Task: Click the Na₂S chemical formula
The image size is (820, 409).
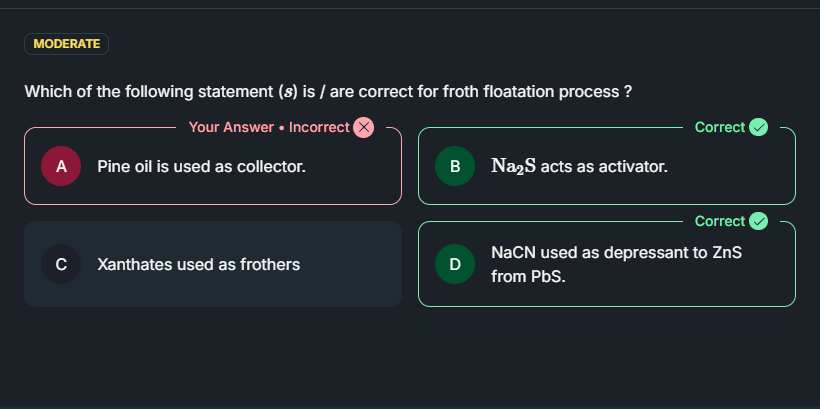Action: [514, 166]
